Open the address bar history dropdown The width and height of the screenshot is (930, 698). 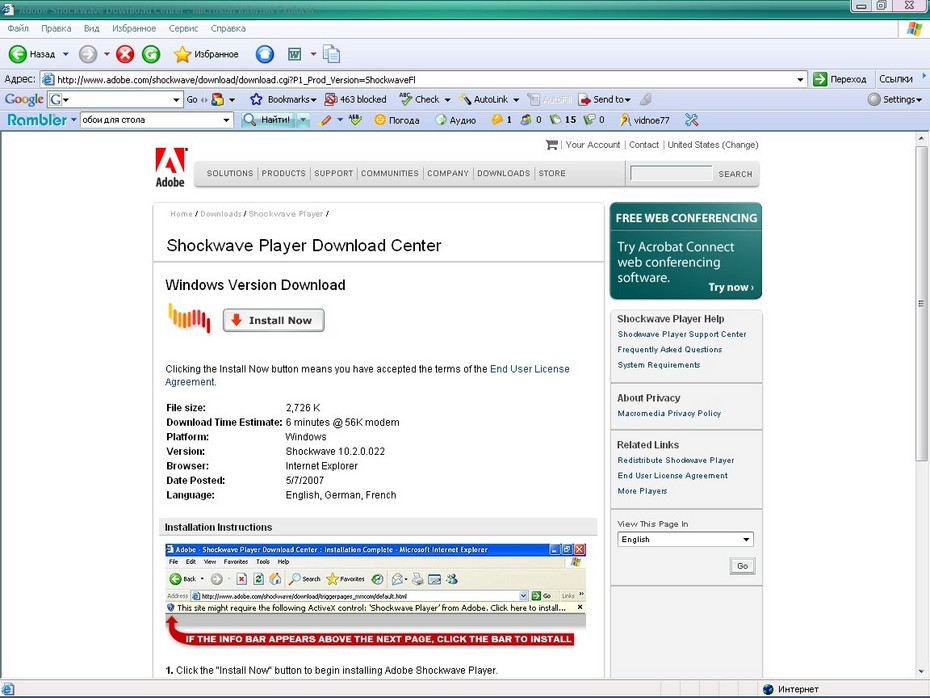[800, 79]
